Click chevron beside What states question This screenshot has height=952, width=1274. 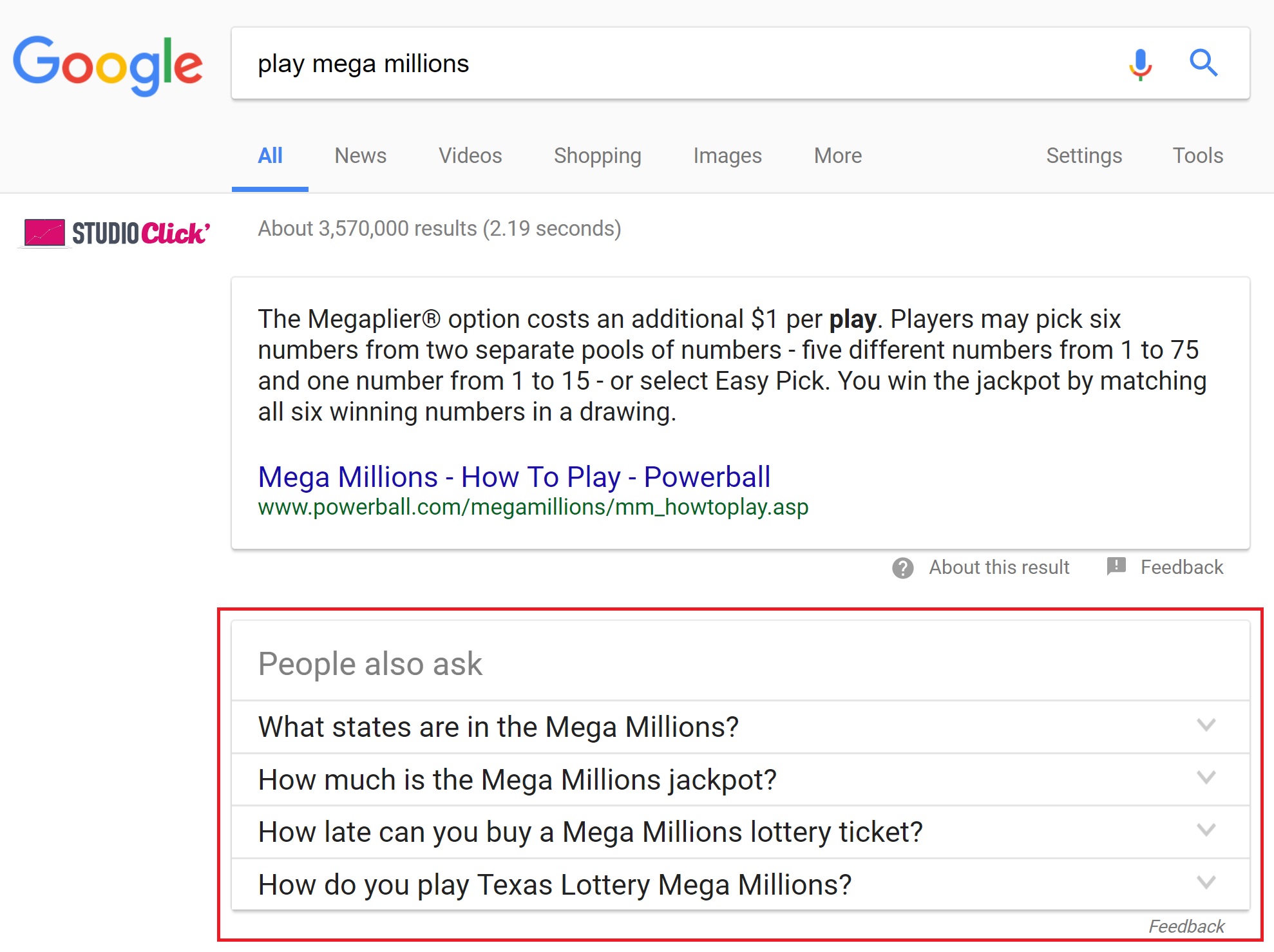click(1206, 725)
